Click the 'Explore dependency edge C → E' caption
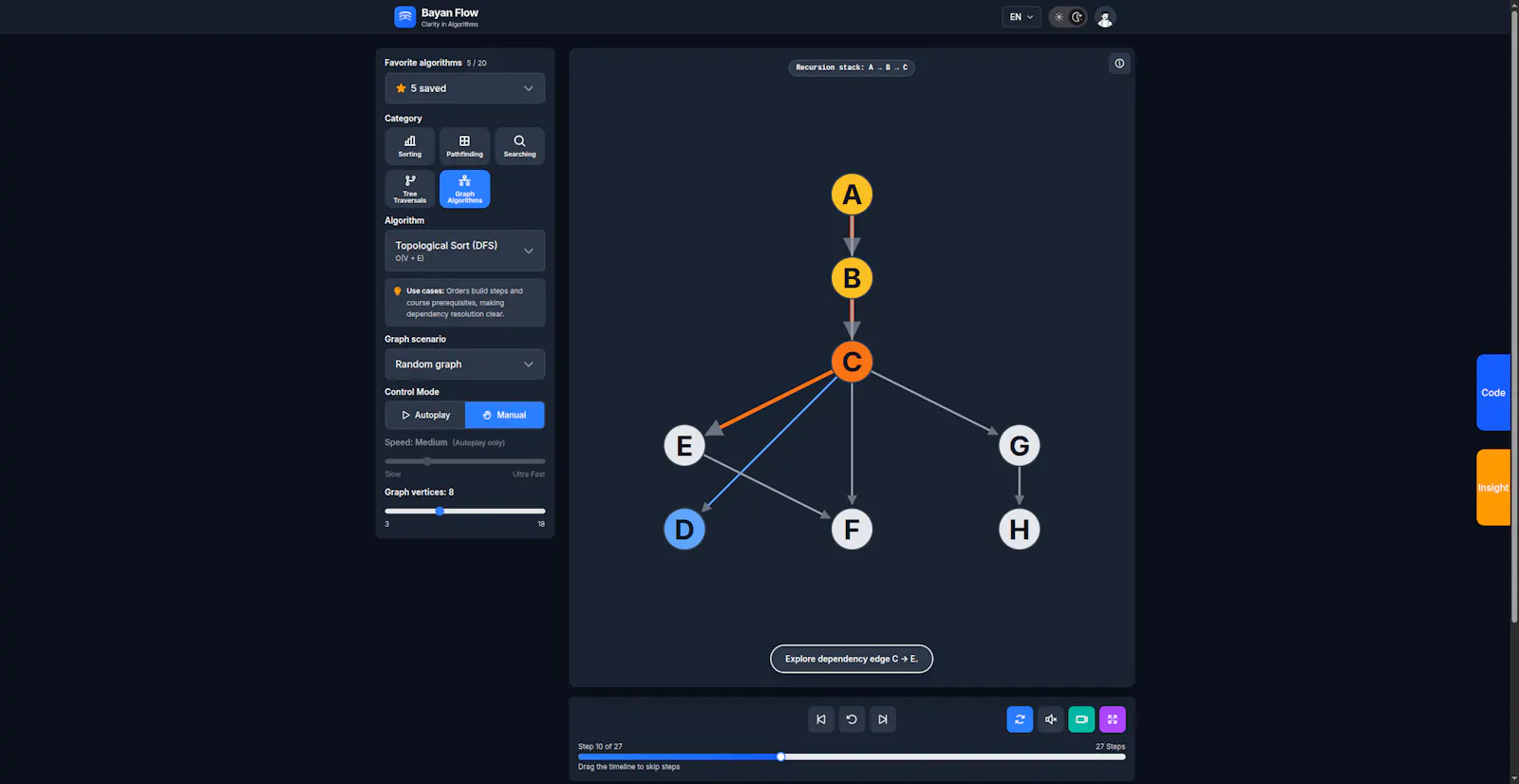 [x=852, y=659]
